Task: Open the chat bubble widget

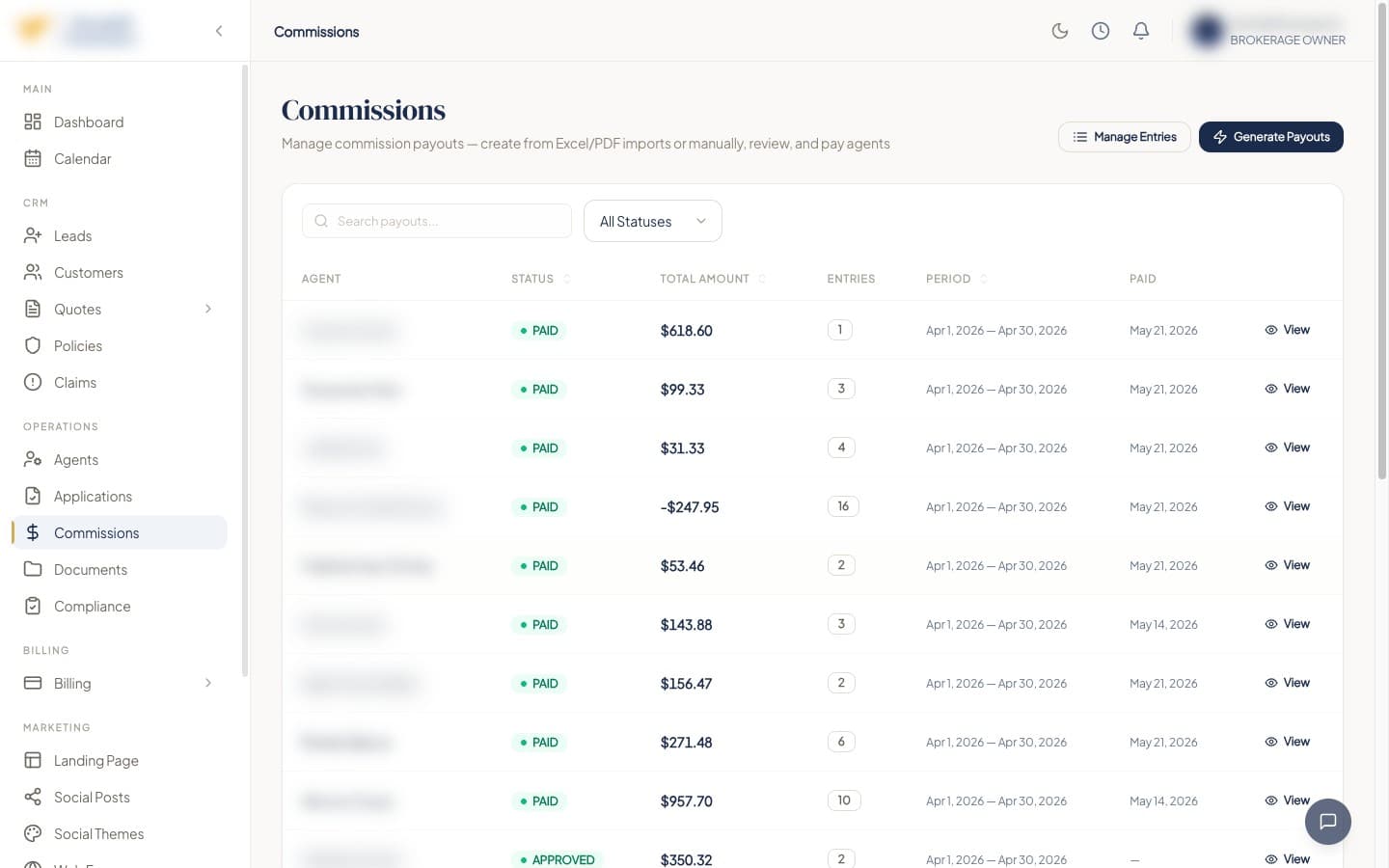Action: (1328, 822)
